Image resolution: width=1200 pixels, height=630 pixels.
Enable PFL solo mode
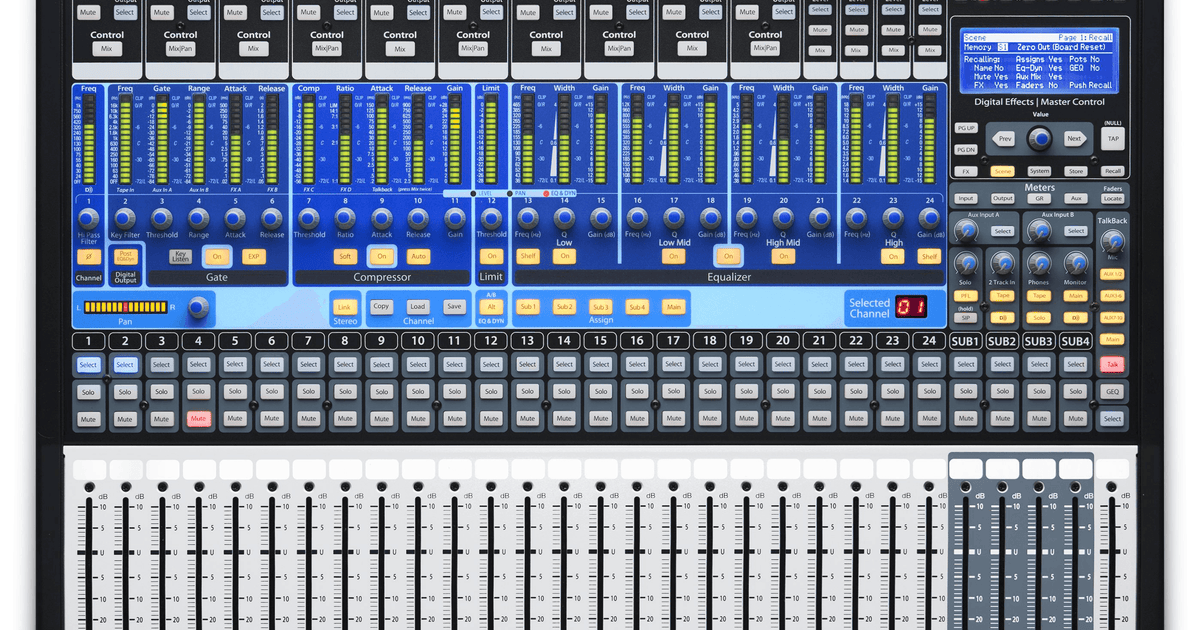coord(965,297)
